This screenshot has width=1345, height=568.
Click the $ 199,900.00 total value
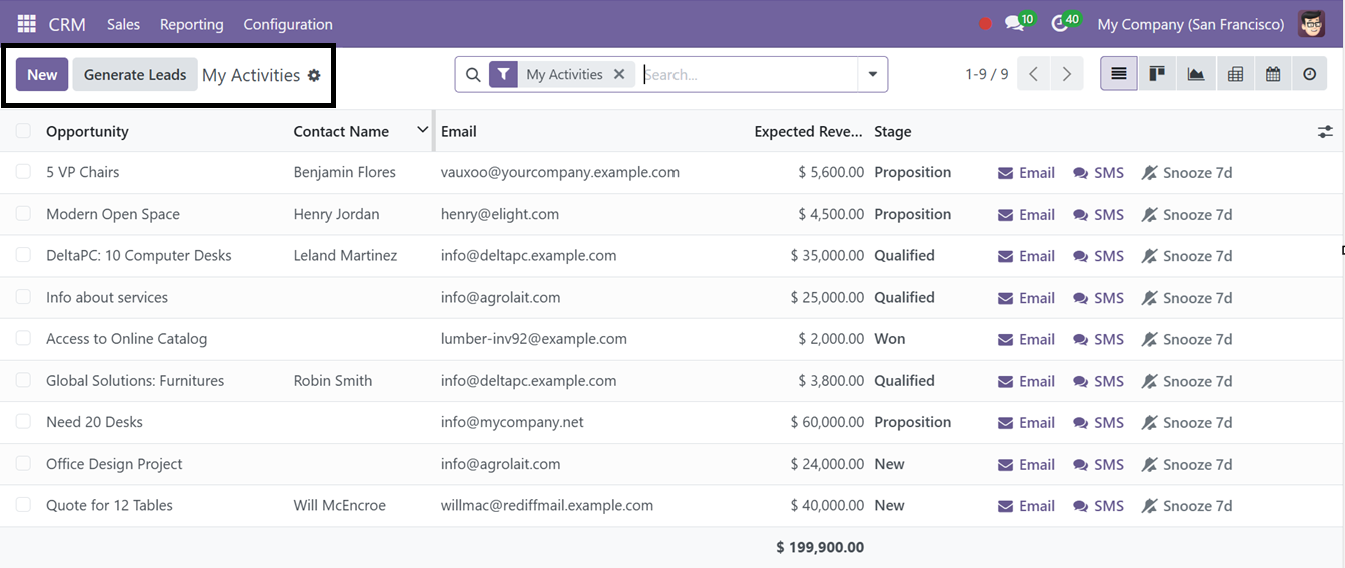pos(820,547)
